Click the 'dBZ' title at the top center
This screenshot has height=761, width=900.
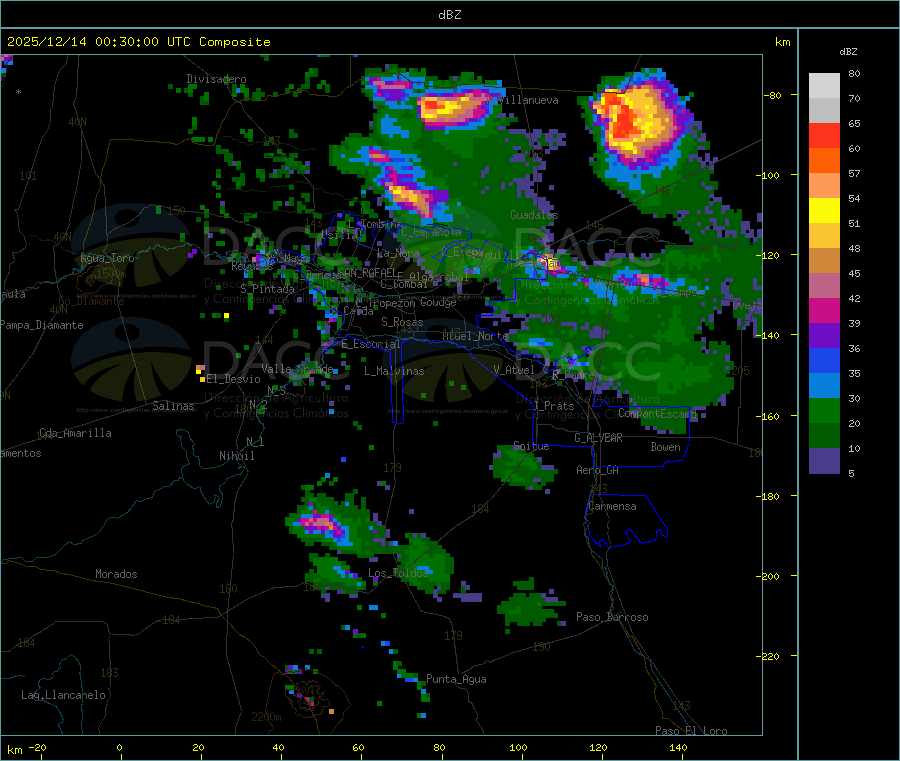(x=449, y=15)
